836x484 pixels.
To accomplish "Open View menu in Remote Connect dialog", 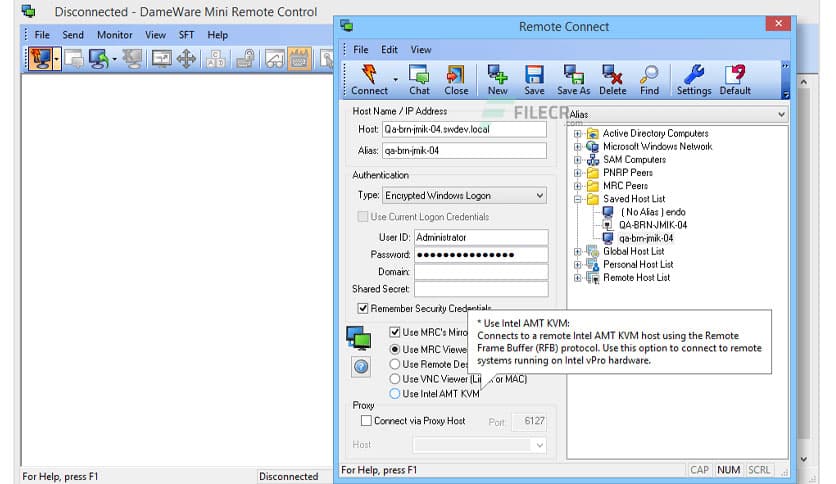I will click(x=421, y=50).
